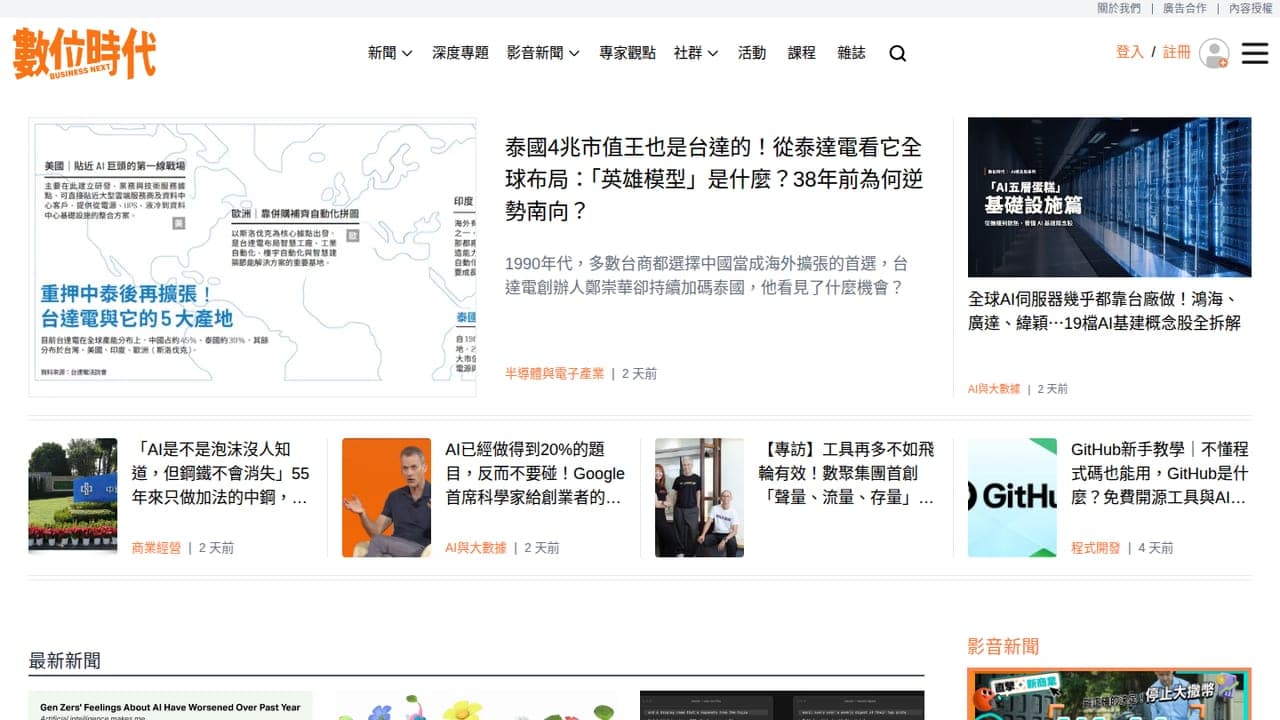
Task: Open the 雜誌 menu item
Action: point(851,53)
